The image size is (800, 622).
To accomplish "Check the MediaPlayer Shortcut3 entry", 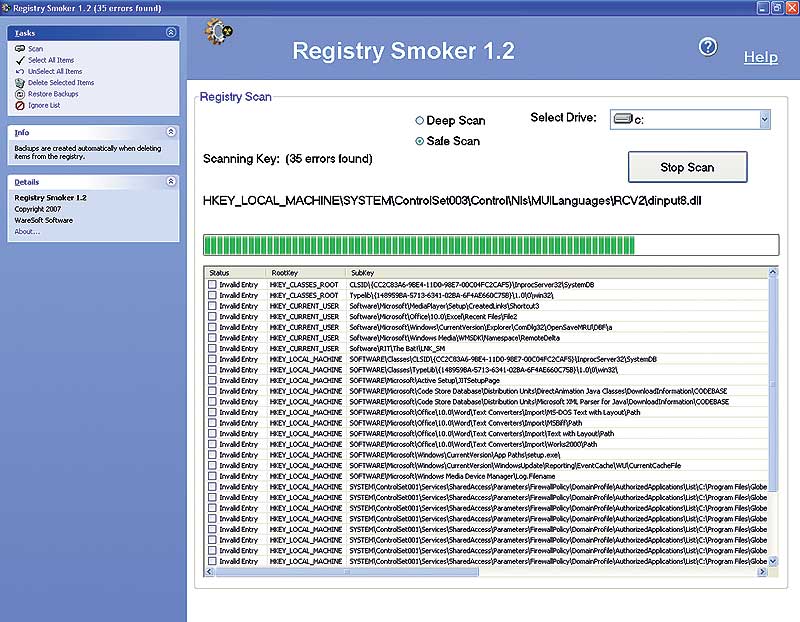I will click(x=212, y=306).
